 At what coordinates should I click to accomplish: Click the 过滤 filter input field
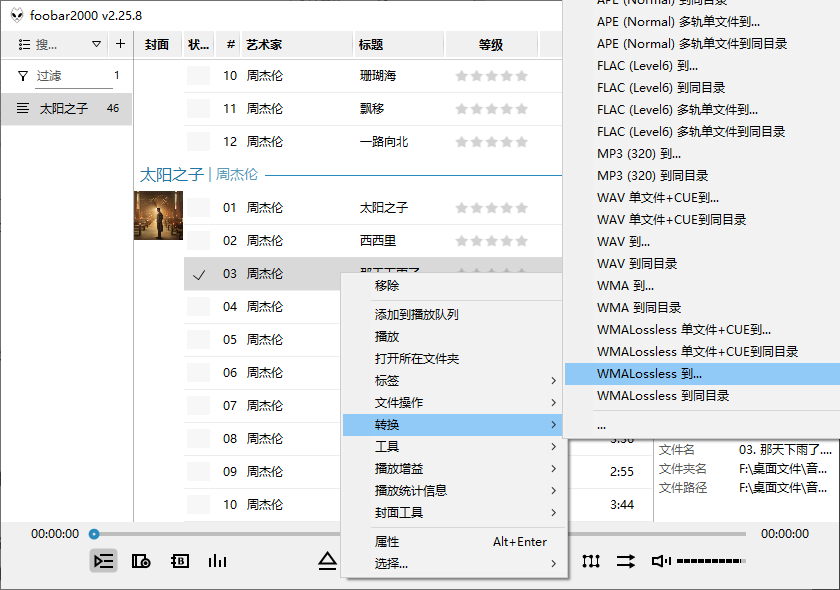74,76
